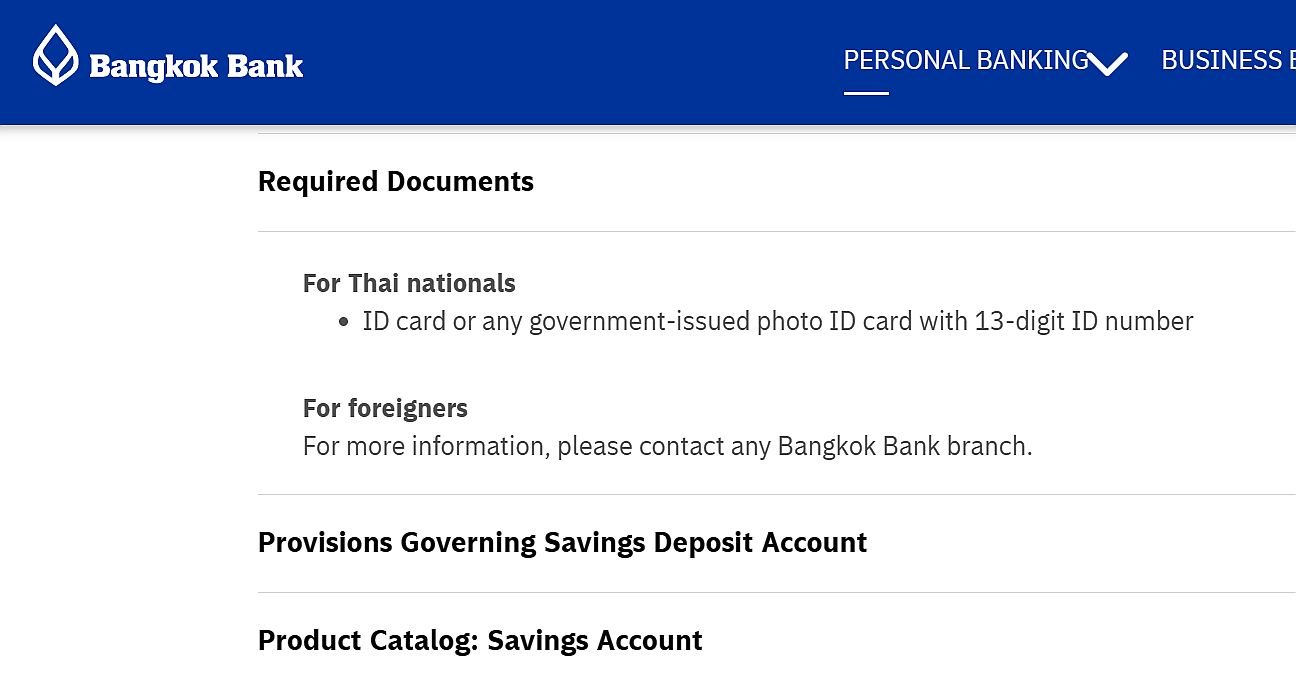Open the BUSINESS banking menu item

point(1228,61)
